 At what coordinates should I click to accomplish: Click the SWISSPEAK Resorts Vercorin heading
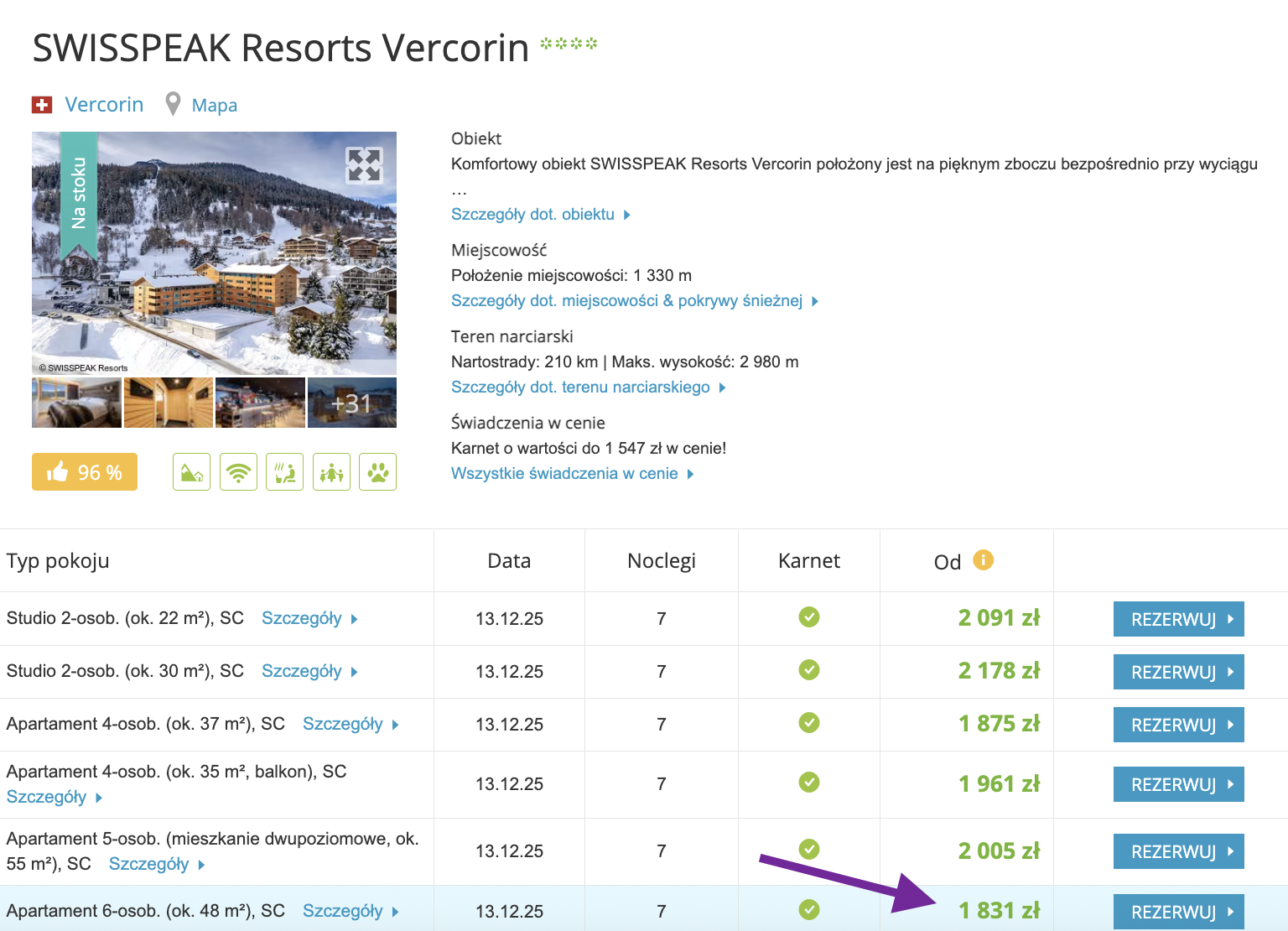[x=281, y=48]
